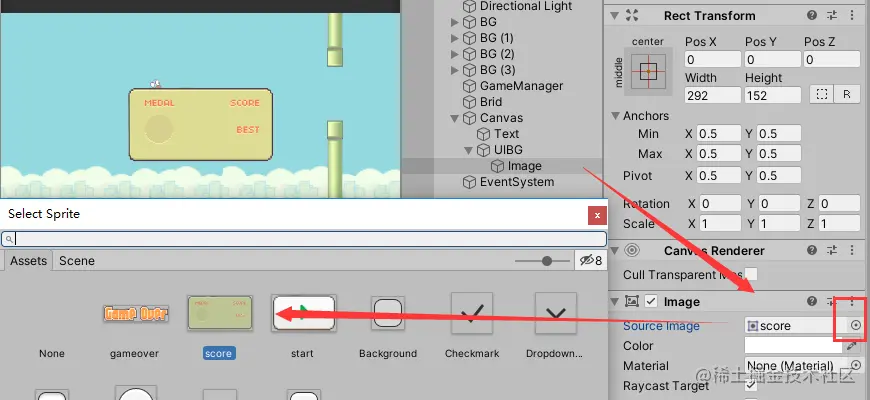Toggle Rect Transform blueprint mode button

[822, 95]
